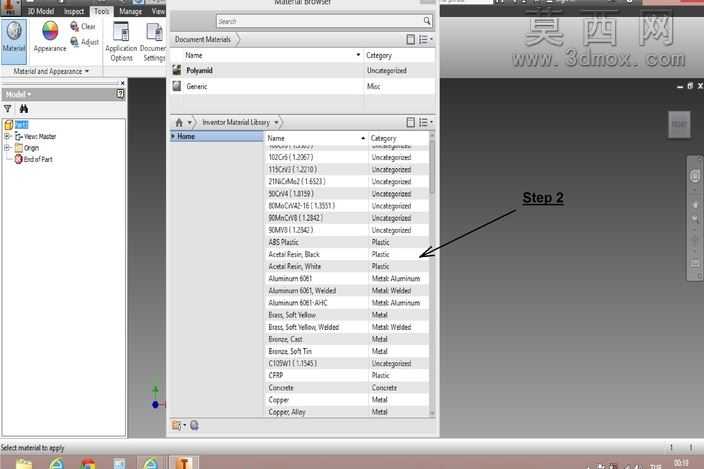Open the Appearance color wheel tool
The image size is (704, 469).
pos(50,37)
